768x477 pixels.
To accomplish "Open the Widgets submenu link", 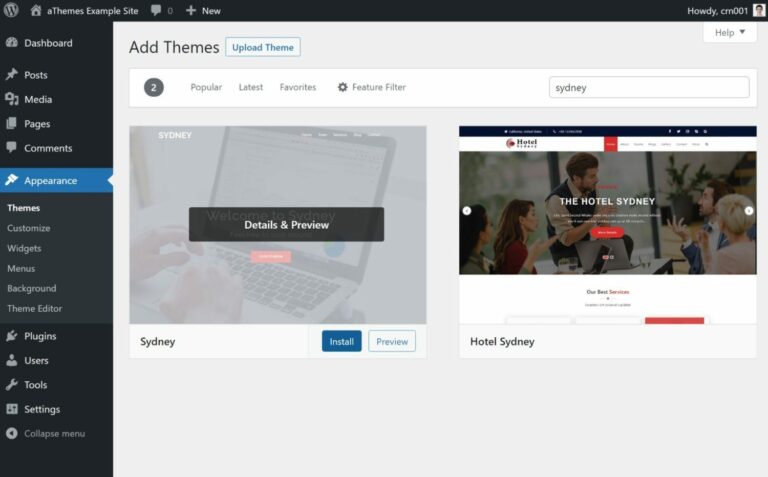I will coord(24,248).
